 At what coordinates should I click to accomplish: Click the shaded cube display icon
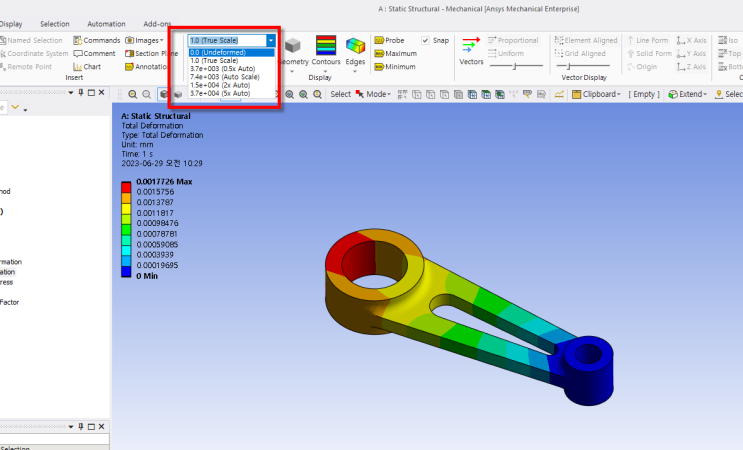point(164,94)
